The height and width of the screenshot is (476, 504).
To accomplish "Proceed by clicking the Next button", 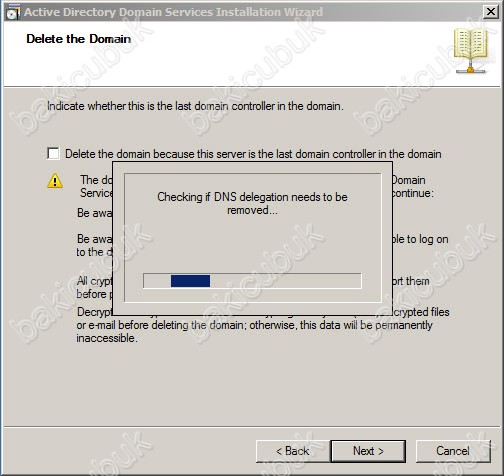I will point(368,451).
